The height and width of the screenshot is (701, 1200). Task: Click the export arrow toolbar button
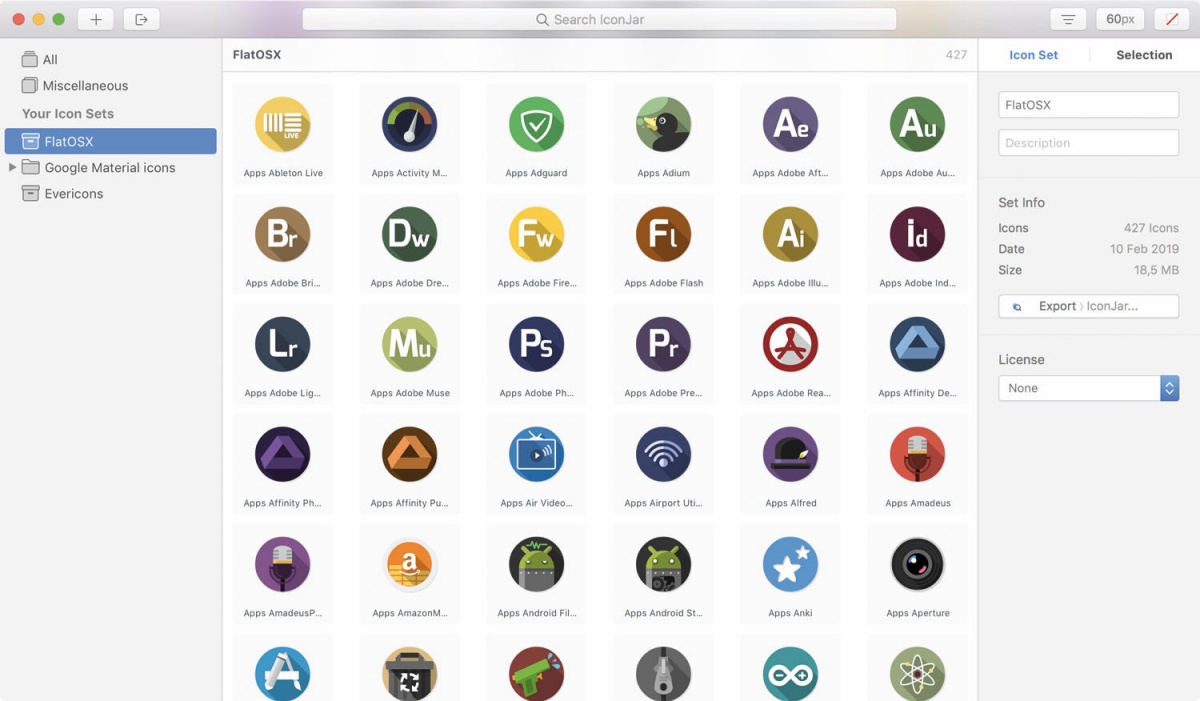[141, 19]
